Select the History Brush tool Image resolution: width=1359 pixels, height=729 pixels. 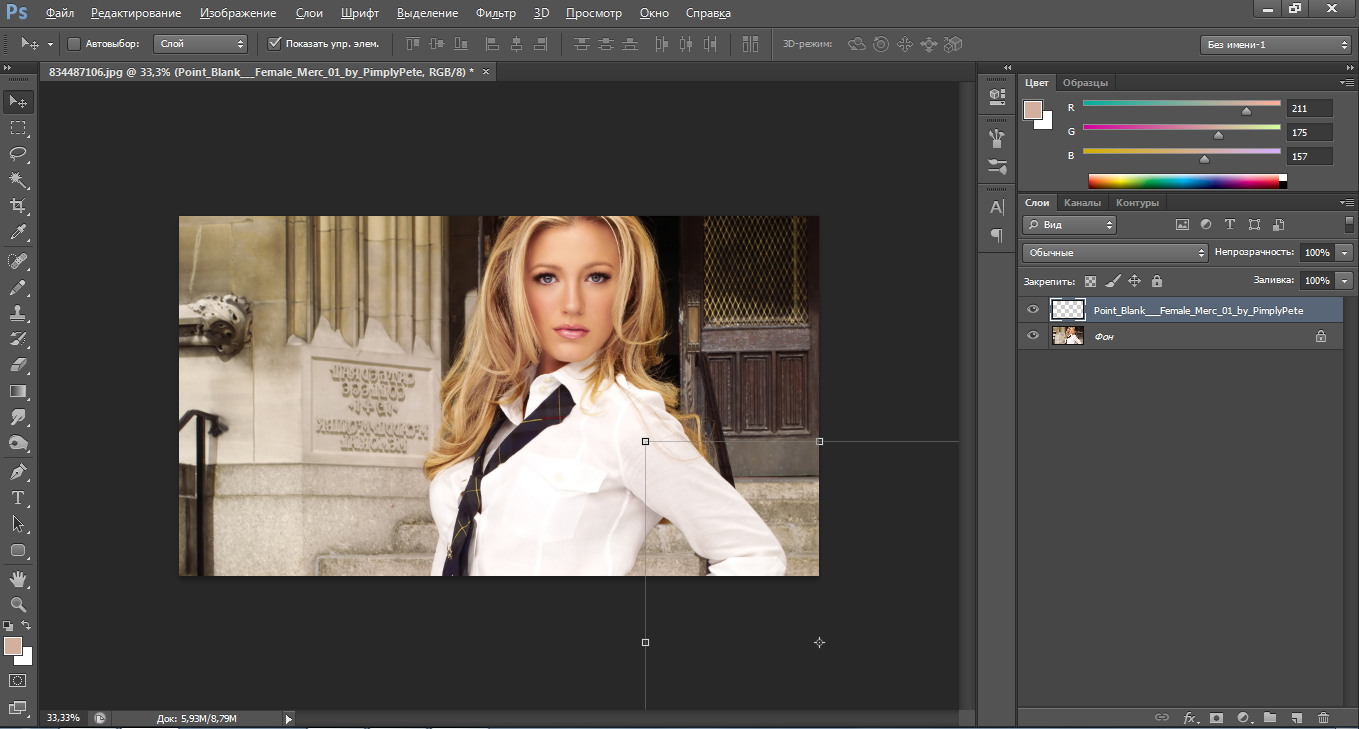tap(18, 339)
